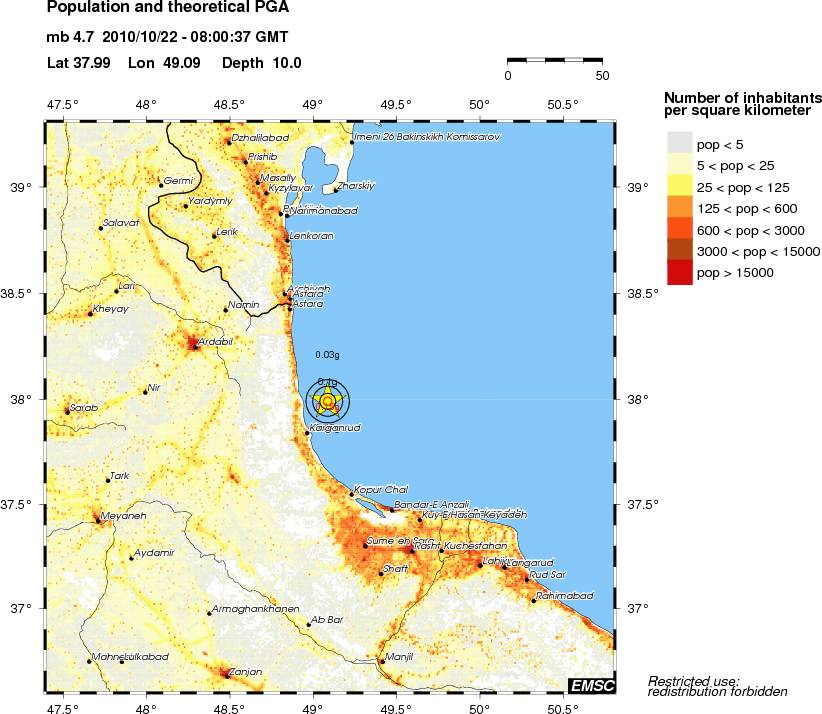Click the distance scale bar
The width and height of the screenshot is (822, 714).
pos(555,61)
